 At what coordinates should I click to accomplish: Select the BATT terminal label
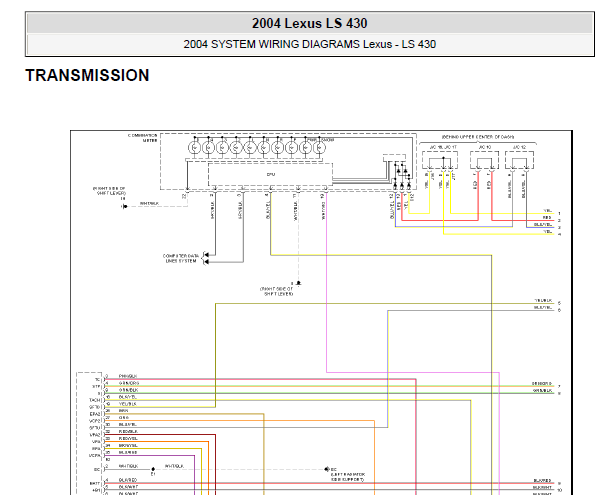[x=96, y=483]
